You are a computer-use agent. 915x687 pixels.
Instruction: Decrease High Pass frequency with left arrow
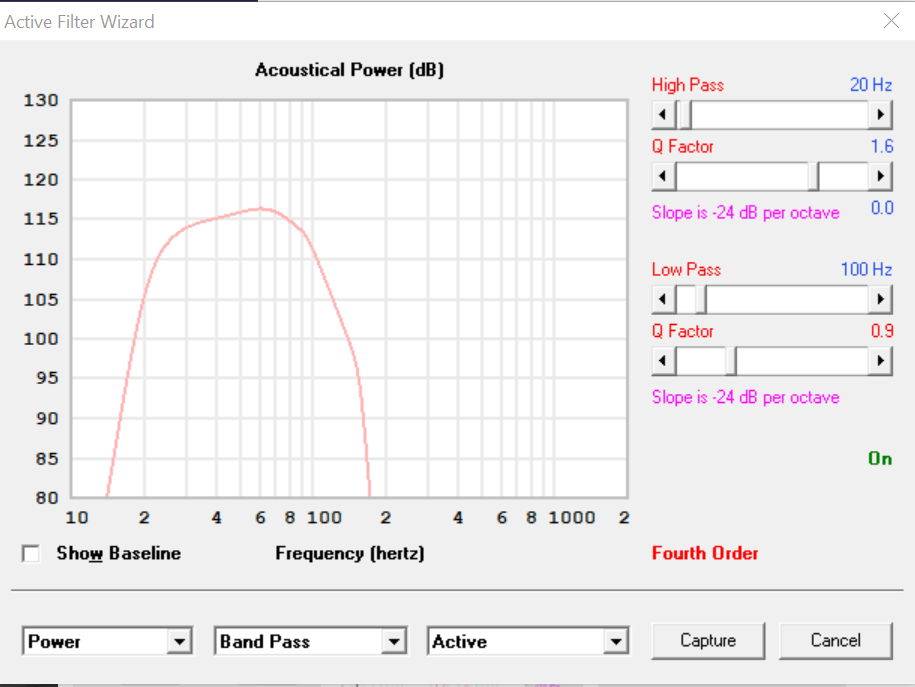click(663, 114)
